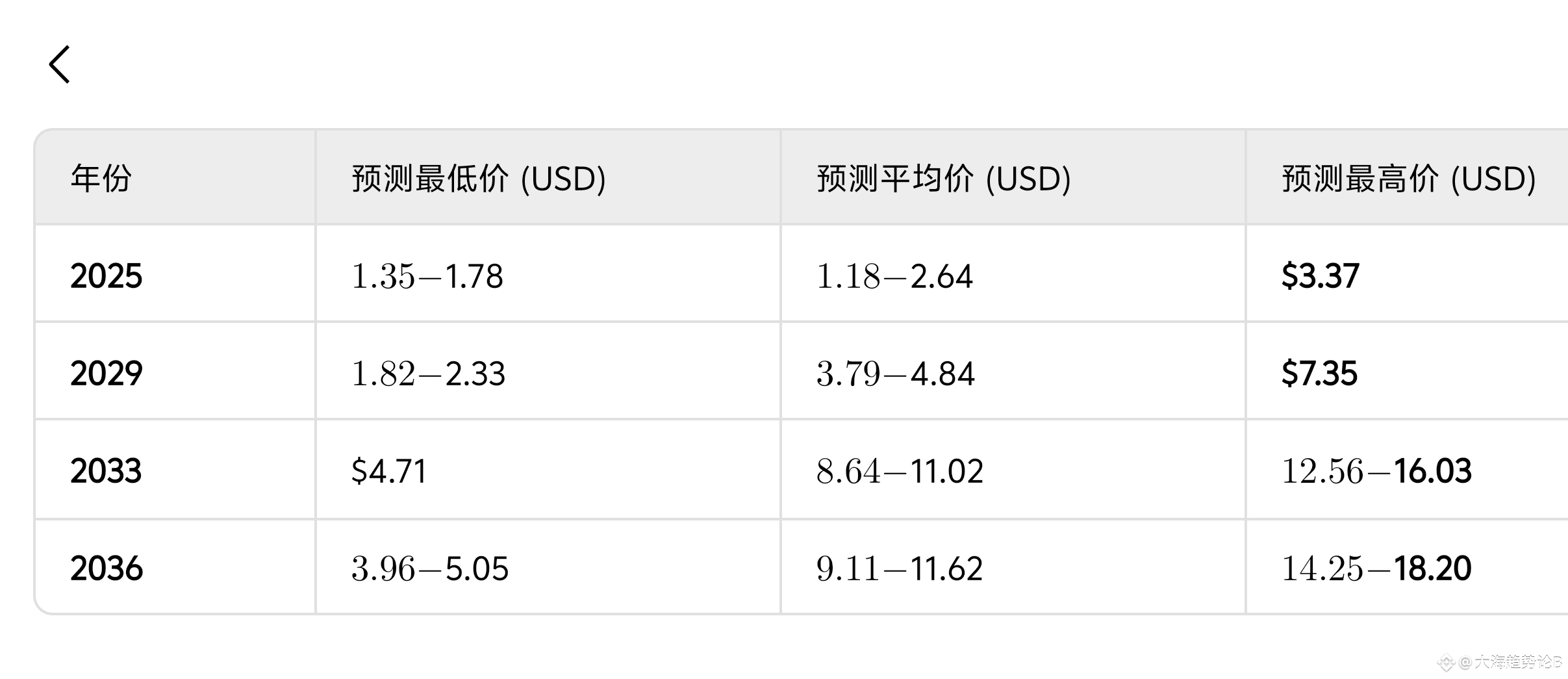Select the 预测平均价 (USD) header

tap(944, 178)
